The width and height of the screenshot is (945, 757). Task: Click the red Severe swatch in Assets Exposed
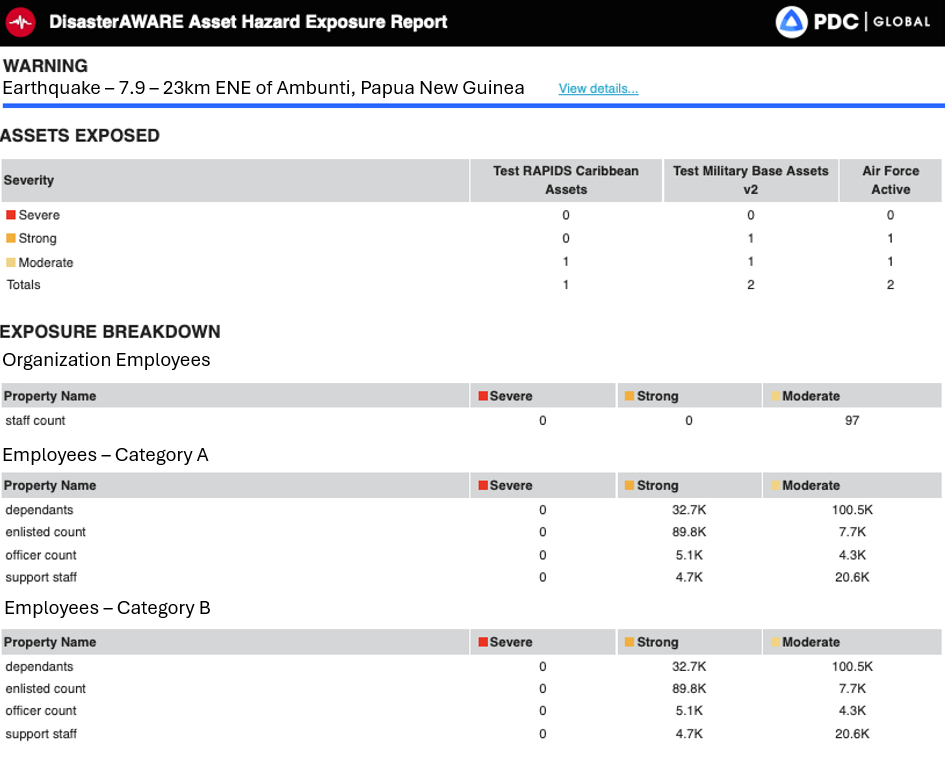click(x=11, y=215)
